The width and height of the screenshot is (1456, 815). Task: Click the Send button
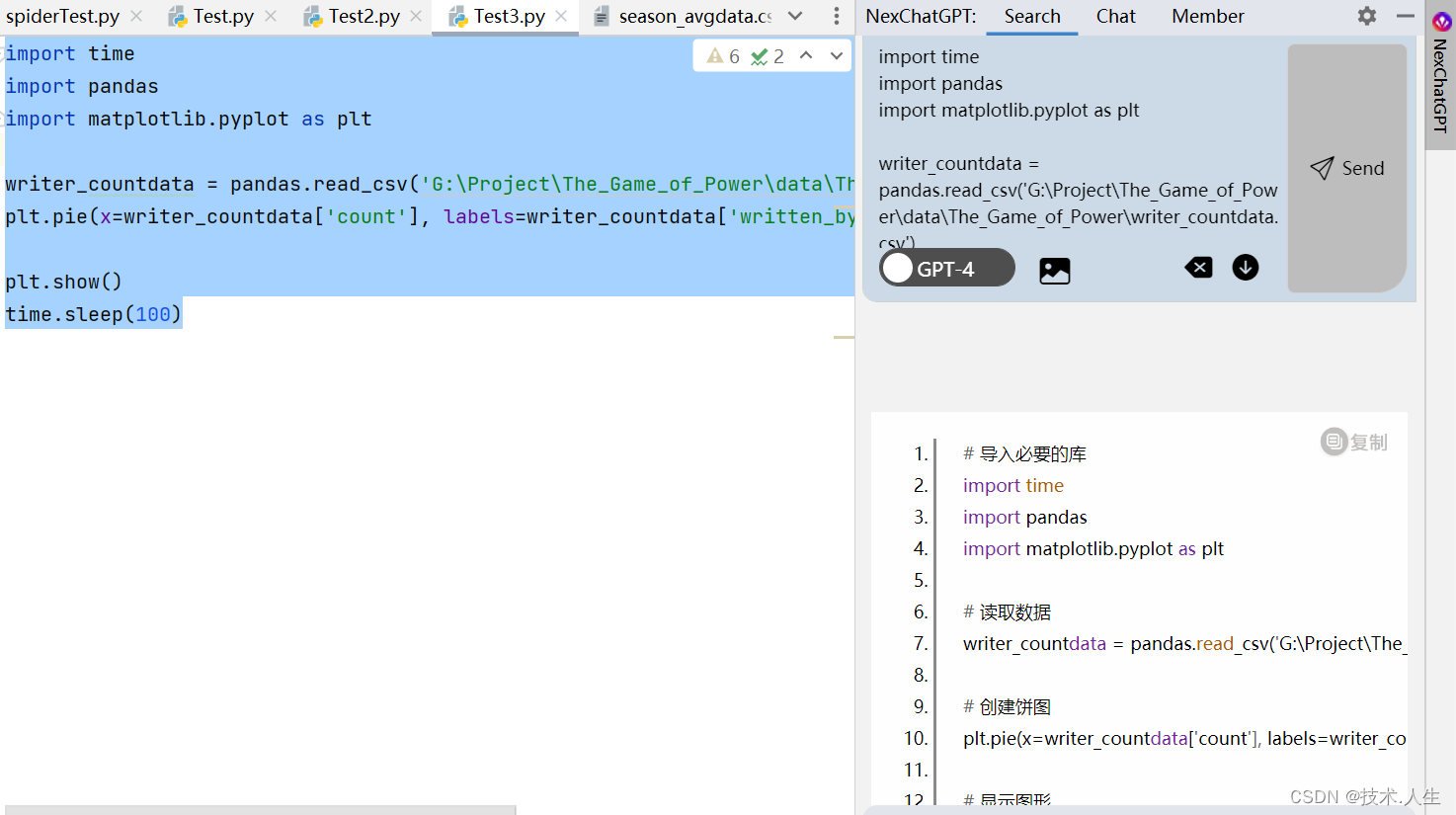pyautogui.click(x=1347, y=168)
